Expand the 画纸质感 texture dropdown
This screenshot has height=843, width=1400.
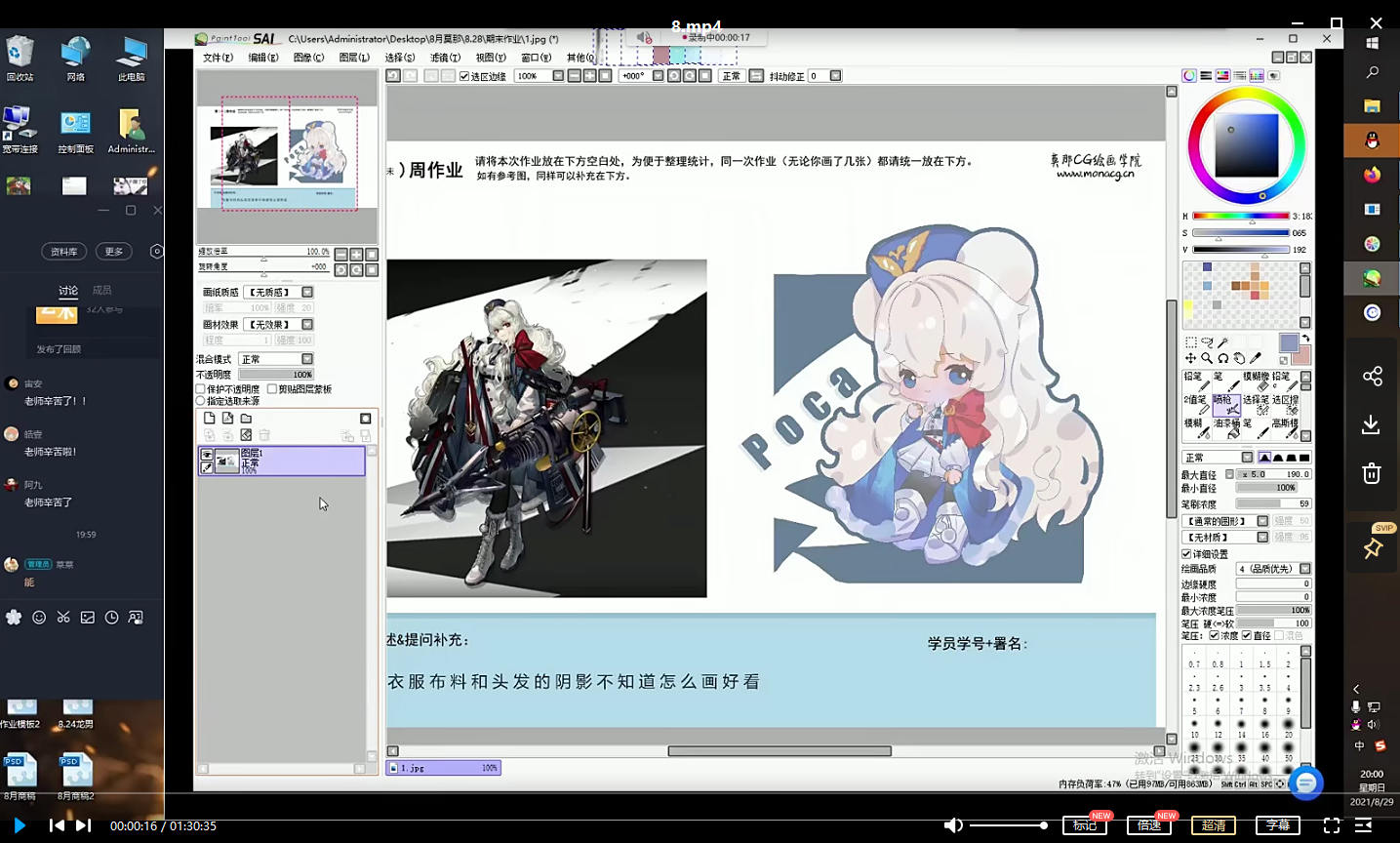pyautogui.click(x=307, y=292)
